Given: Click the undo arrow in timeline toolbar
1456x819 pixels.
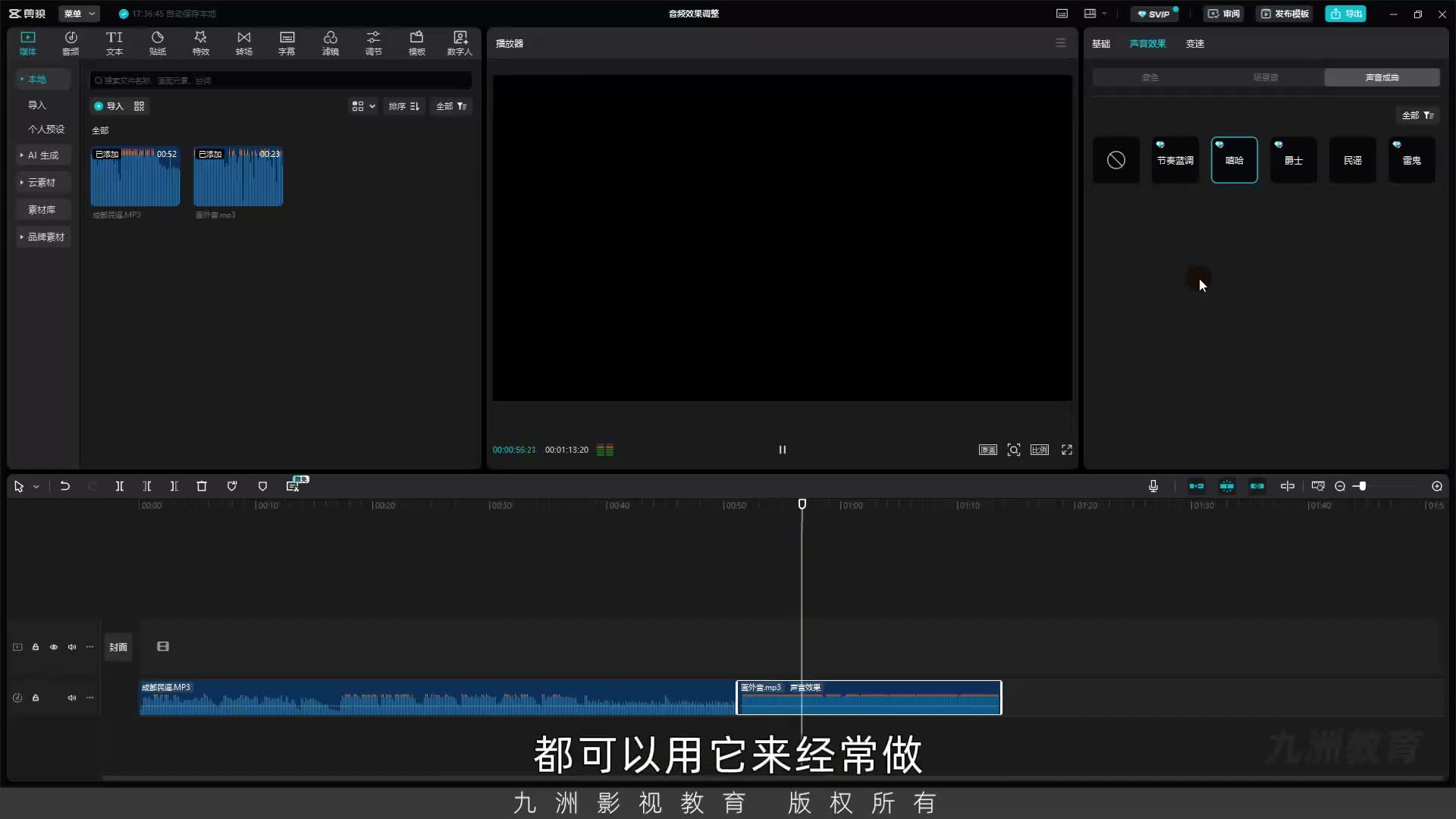Looking at the screenshot, I should (x=65, y=486).
